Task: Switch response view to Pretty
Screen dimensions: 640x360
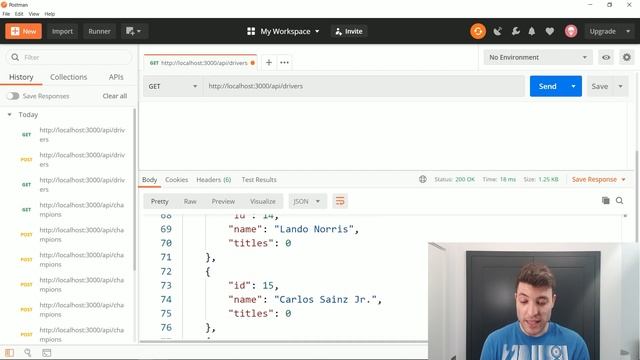Action: (x=160, y=201)
